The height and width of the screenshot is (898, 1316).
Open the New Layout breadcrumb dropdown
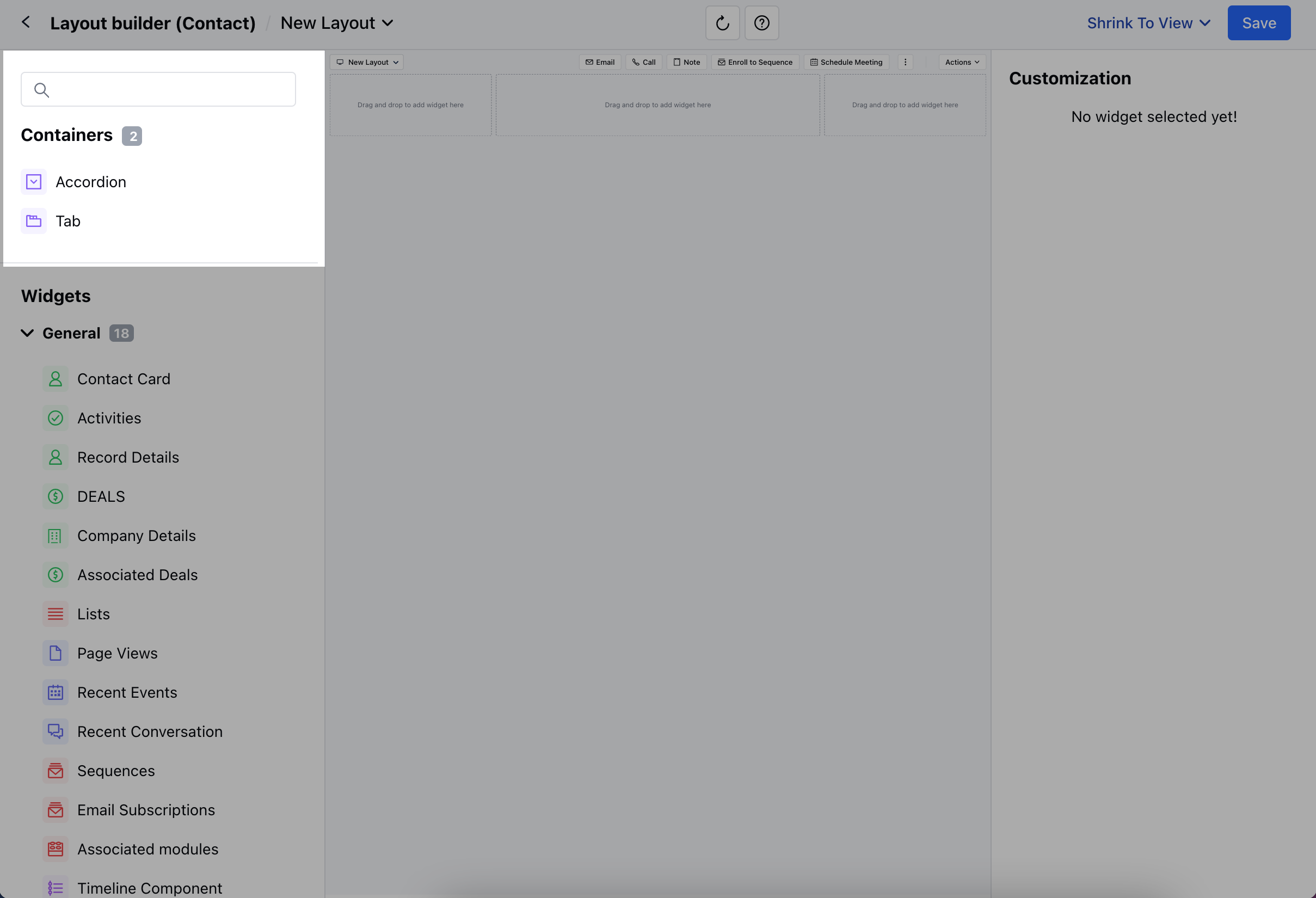tap(336, 23)
